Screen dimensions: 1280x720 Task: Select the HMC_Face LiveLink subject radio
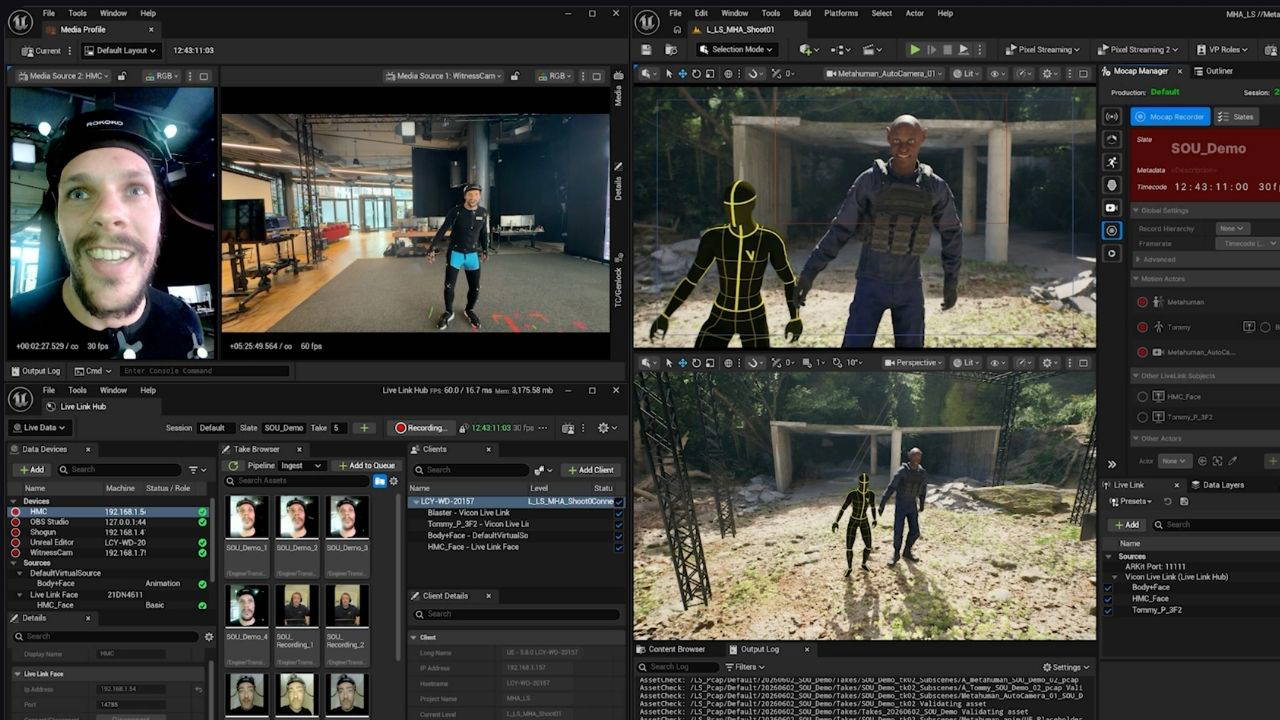point(1143,396)
